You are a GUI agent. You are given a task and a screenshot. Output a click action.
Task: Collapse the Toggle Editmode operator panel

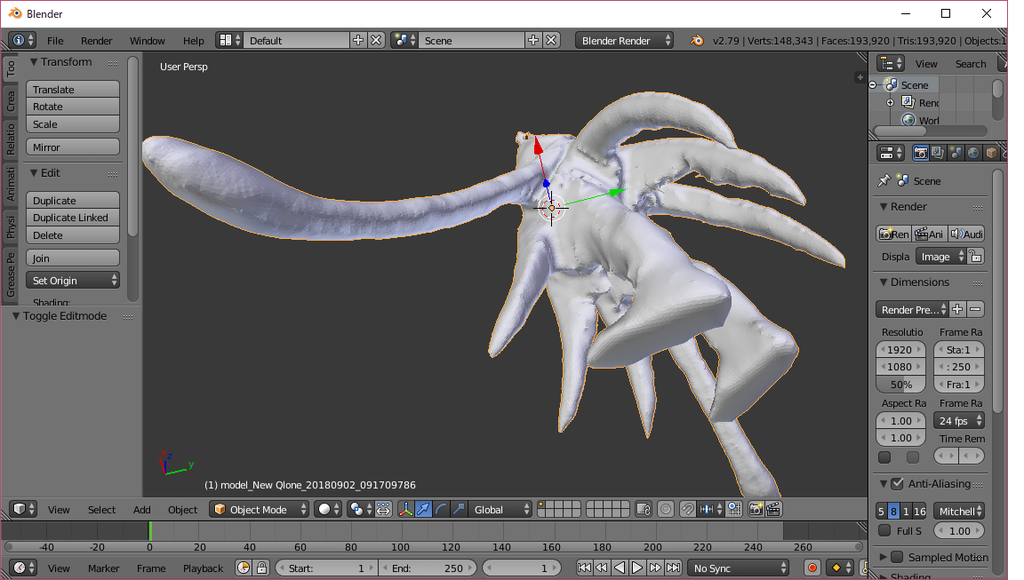tap(16, 316)
